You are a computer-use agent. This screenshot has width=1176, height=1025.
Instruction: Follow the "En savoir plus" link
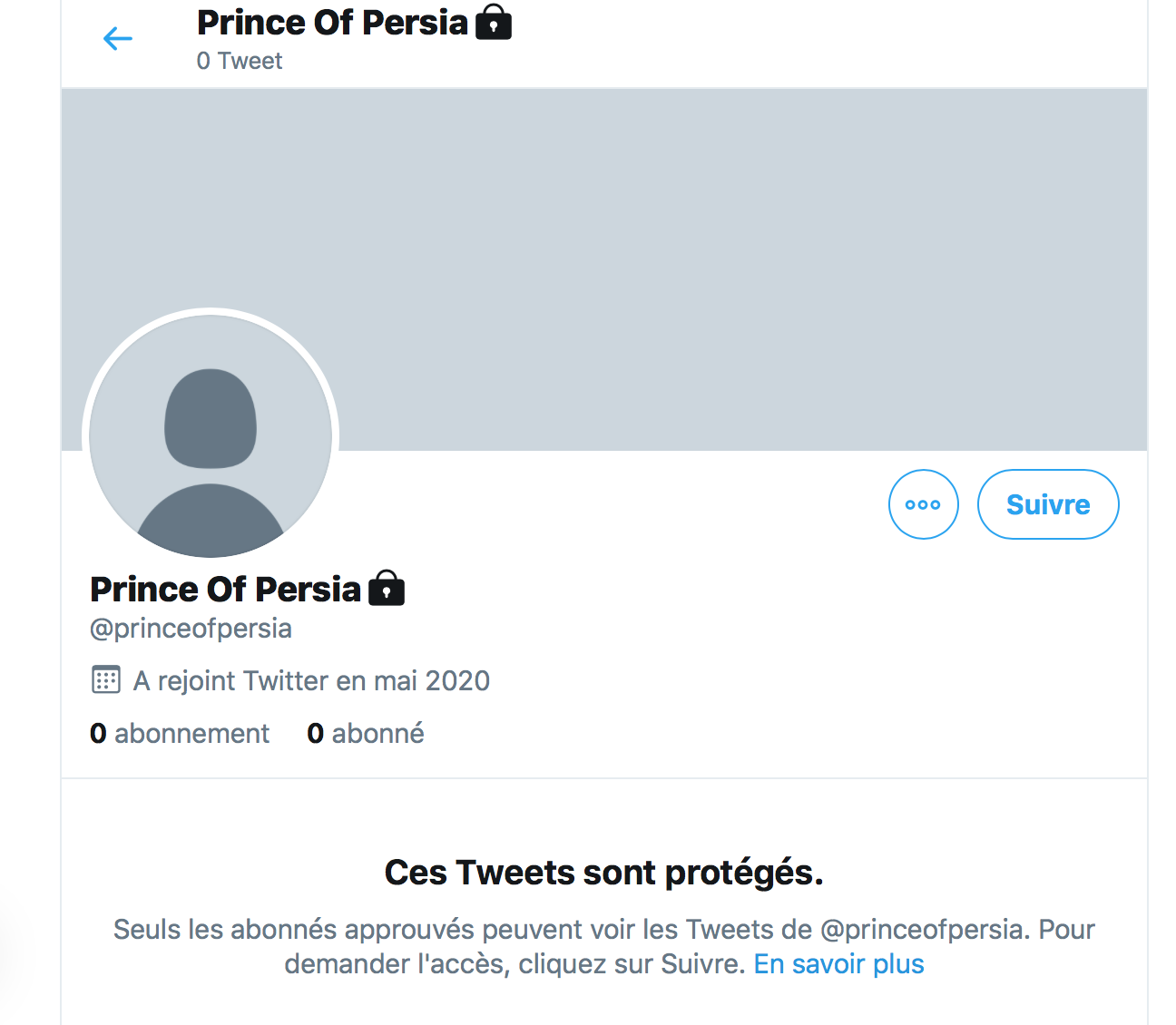tap(838, 963)
